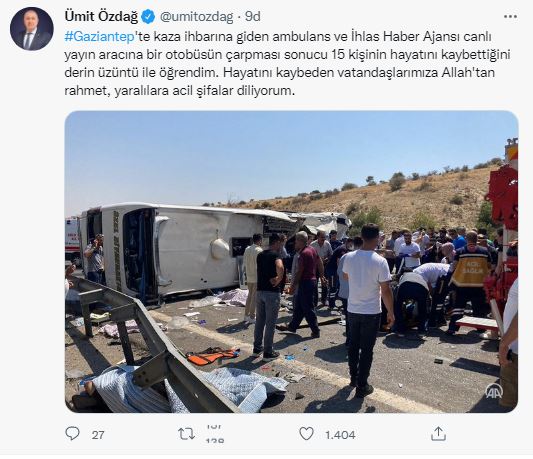This screenshot has height=459, width=533.
Task: Click the blue verified badge
Action: 148,17
